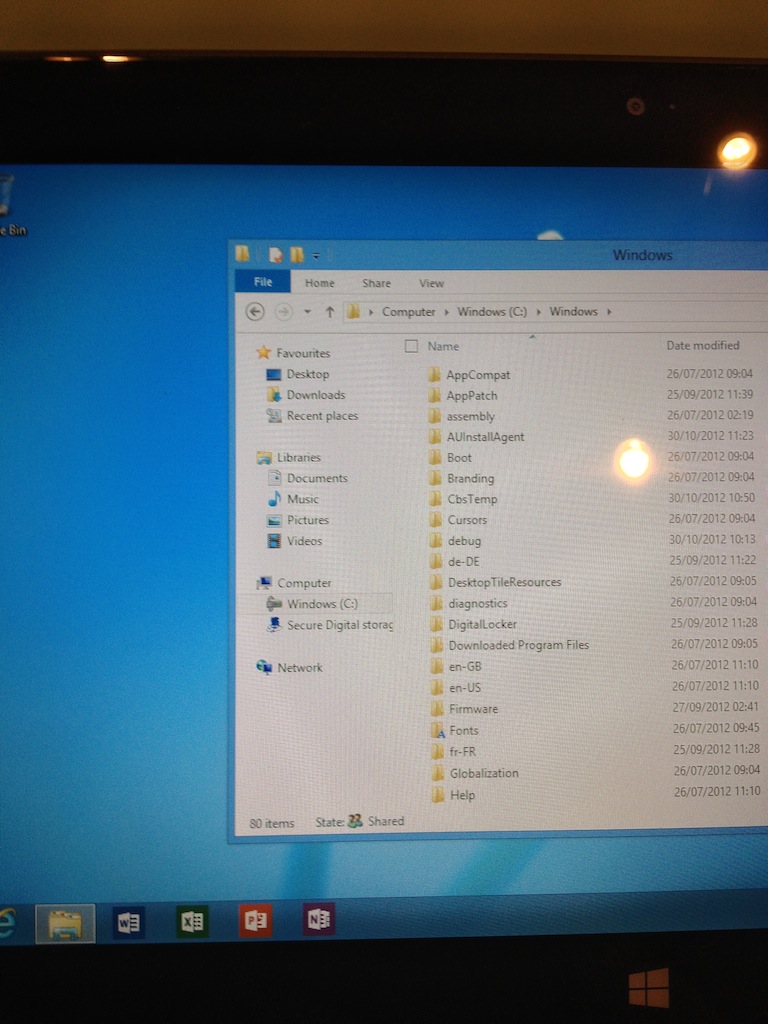Select the AUInstallAgent folder

[486, 437]
